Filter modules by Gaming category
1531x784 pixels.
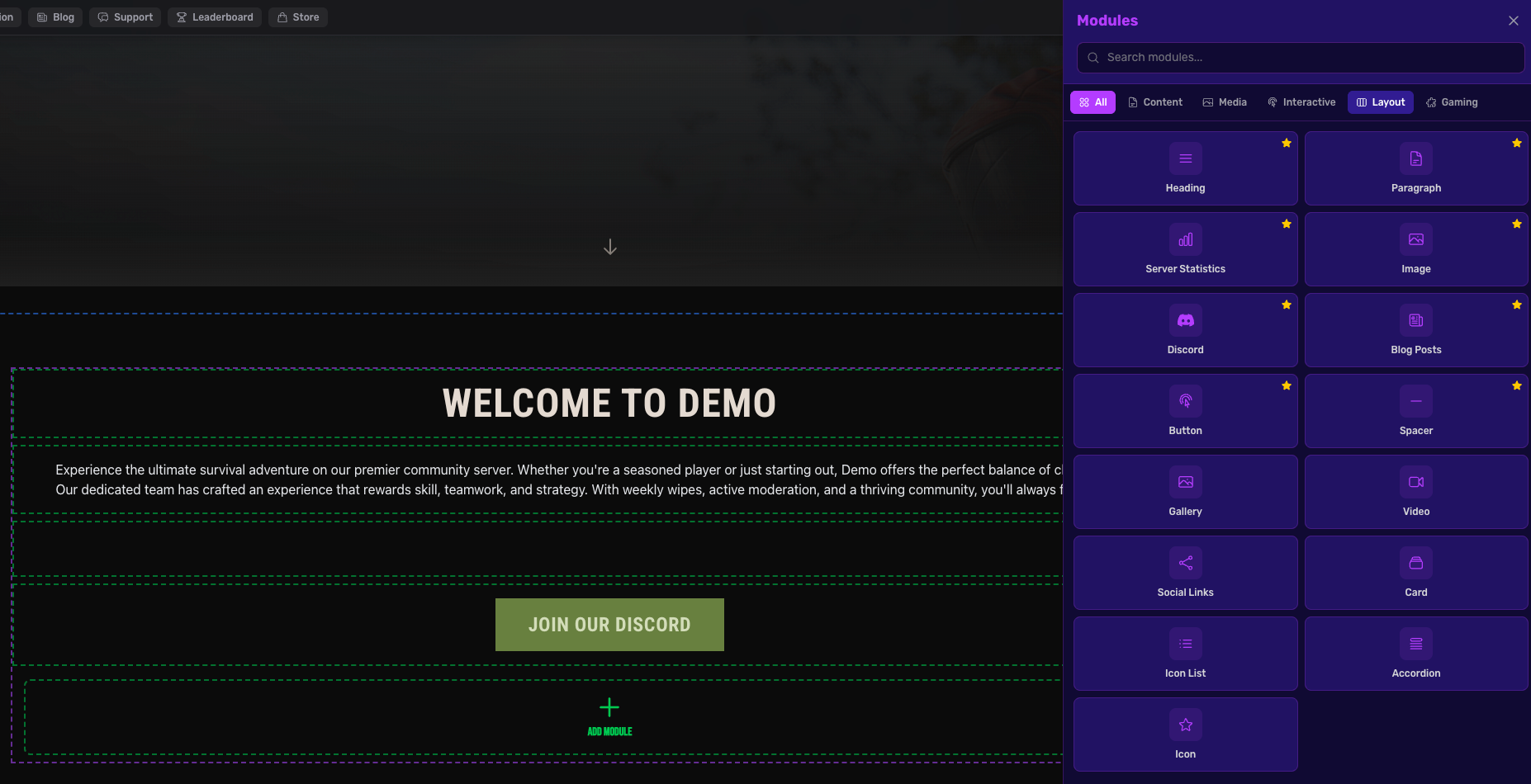[1451, 102]
